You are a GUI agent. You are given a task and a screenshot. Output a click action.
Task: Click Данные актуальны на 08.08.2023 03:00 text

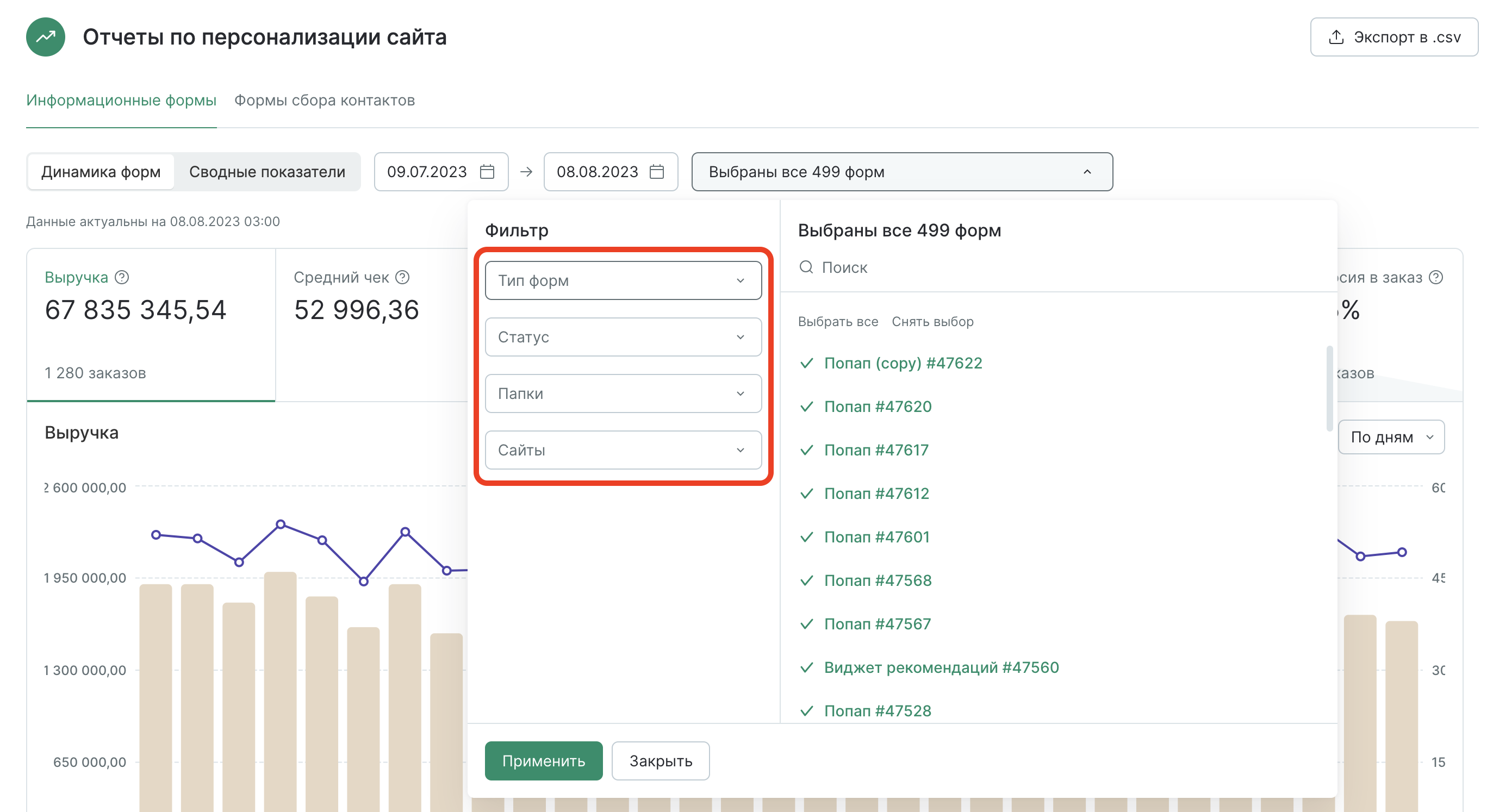[153, 221]
